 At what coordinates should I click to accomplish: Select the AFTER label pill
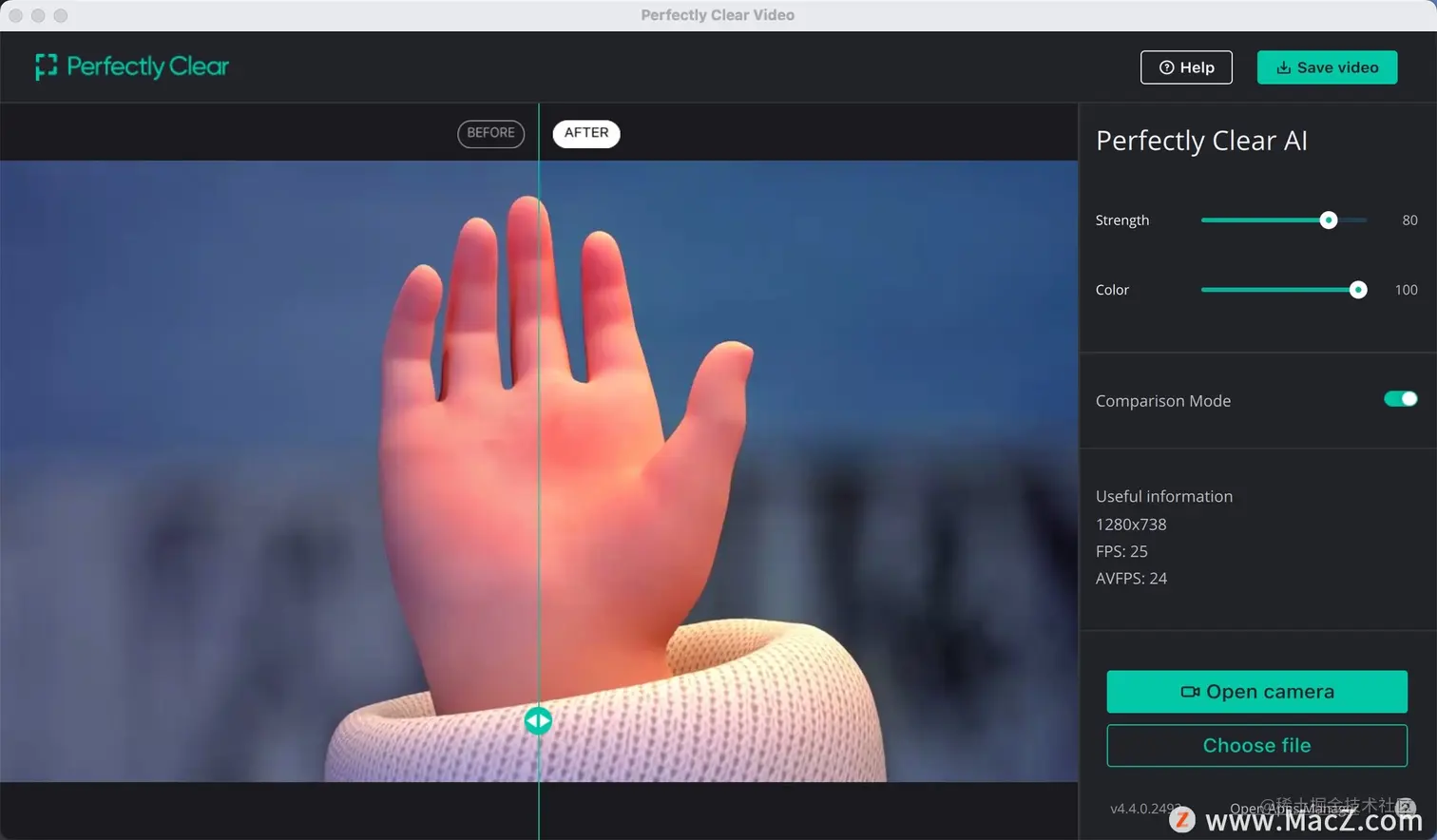coord(586,133)
